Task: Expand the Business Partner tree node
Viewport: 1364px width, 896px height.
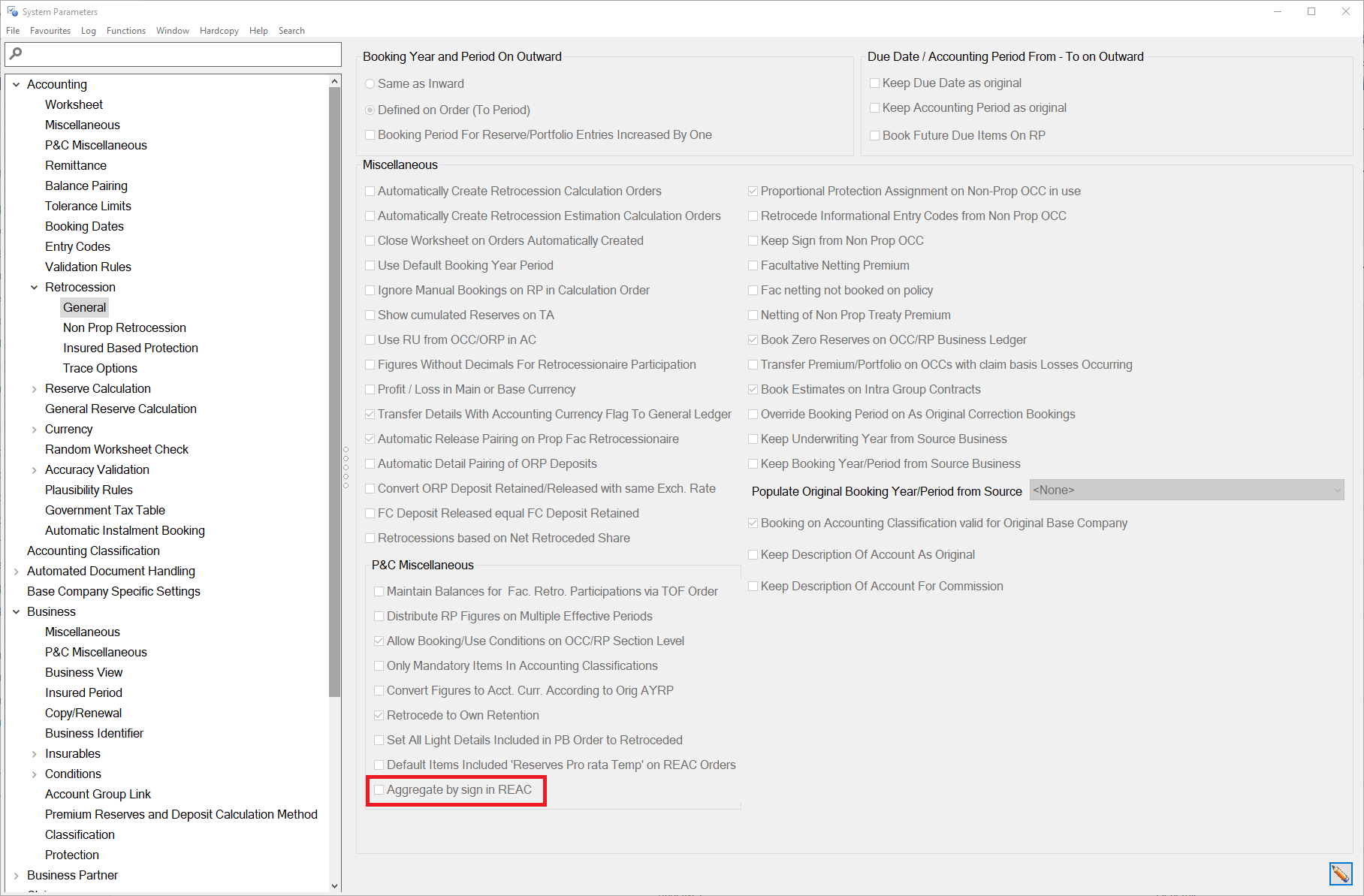Action: coord(17,876)
